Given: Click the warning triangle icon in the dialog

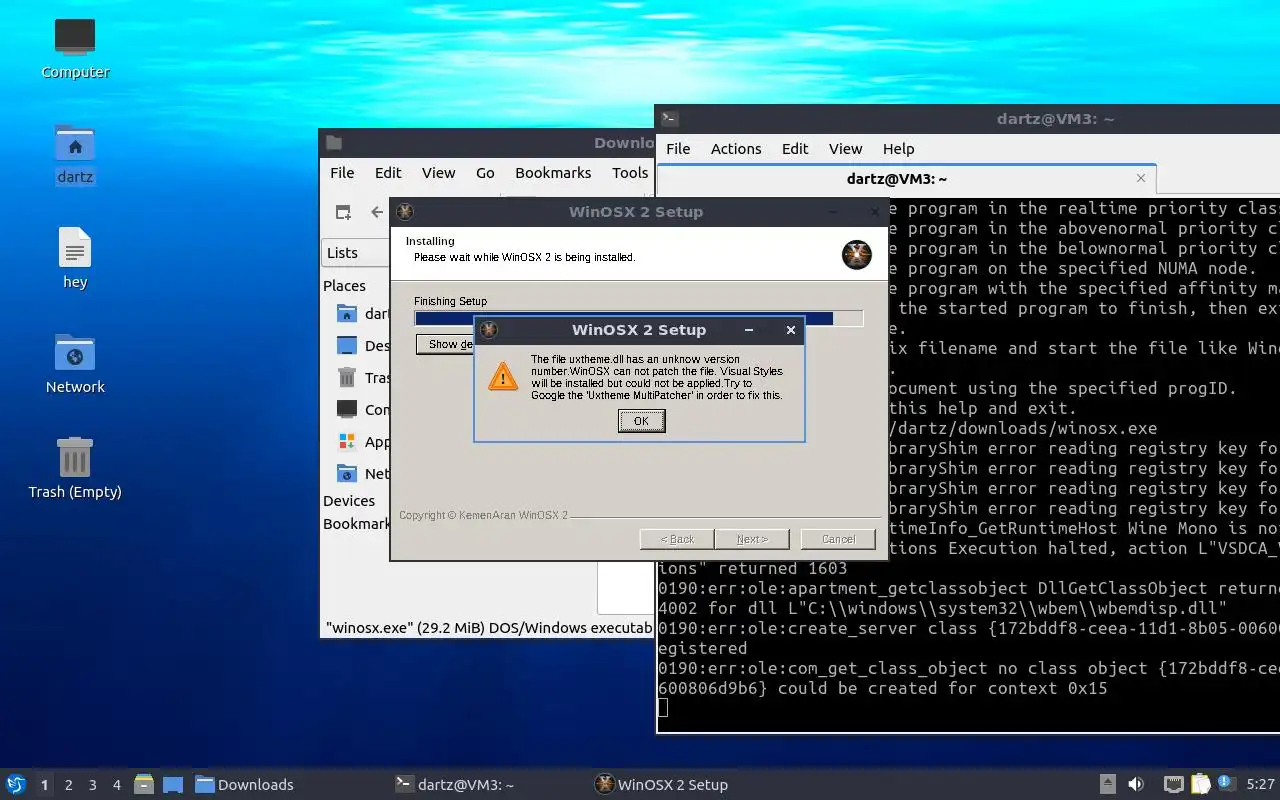Looking at the screenshot, I should (503, 376).
